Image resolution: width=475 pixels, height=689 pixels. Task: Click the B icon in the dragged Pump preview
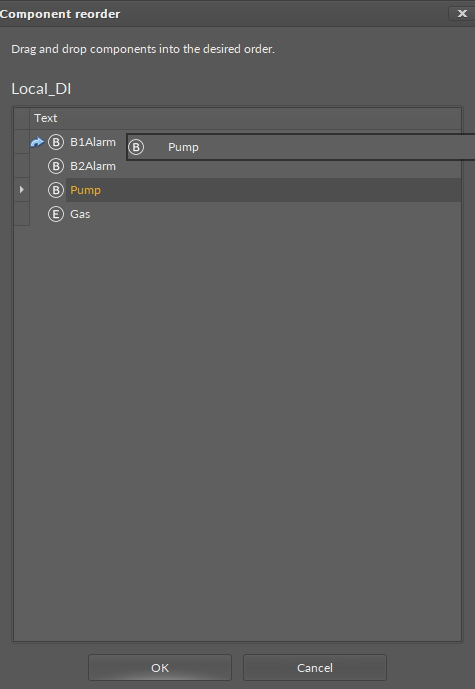[x=136, y=147]
